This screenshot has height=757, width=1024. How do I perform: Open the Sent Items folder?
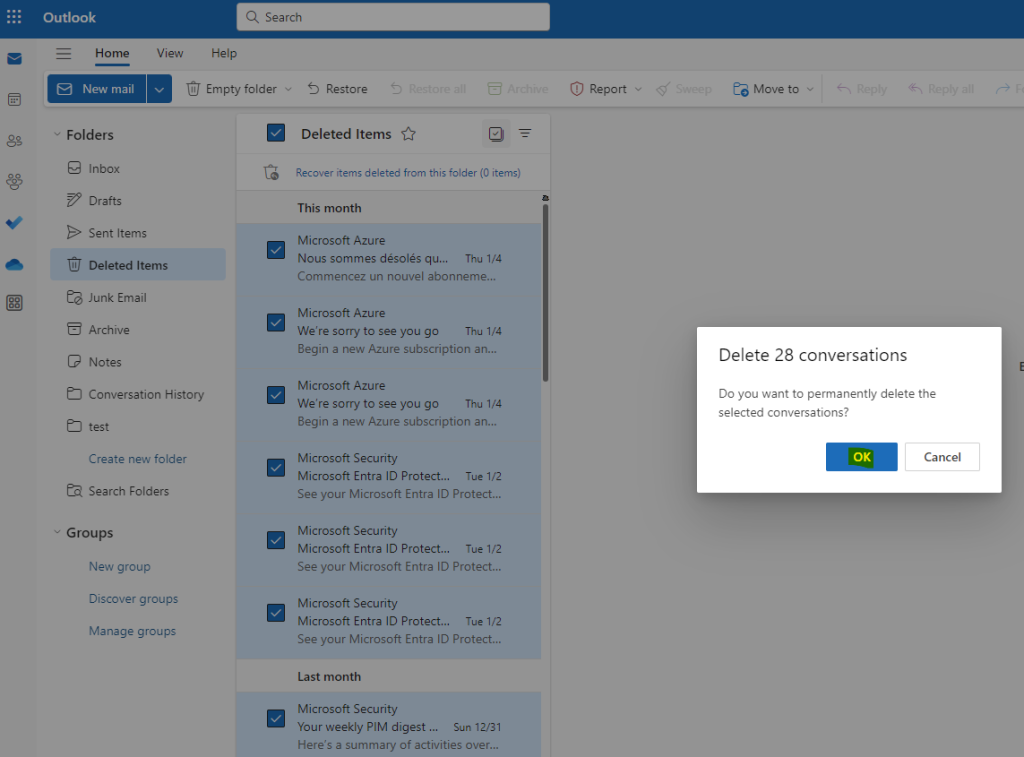138,233
